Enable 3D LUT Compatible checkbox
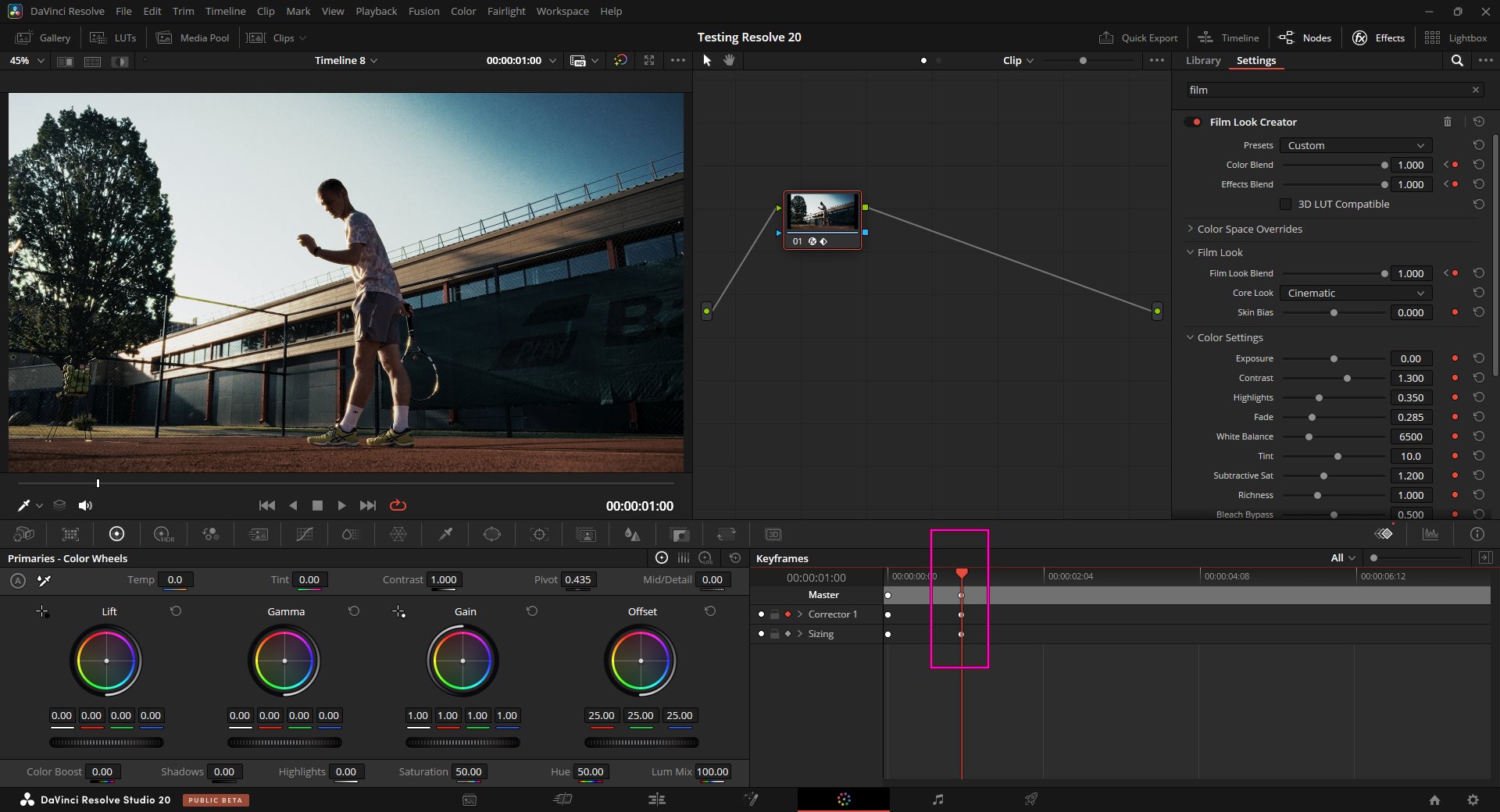1500x812 pixels. click(x=1285, y=204)
